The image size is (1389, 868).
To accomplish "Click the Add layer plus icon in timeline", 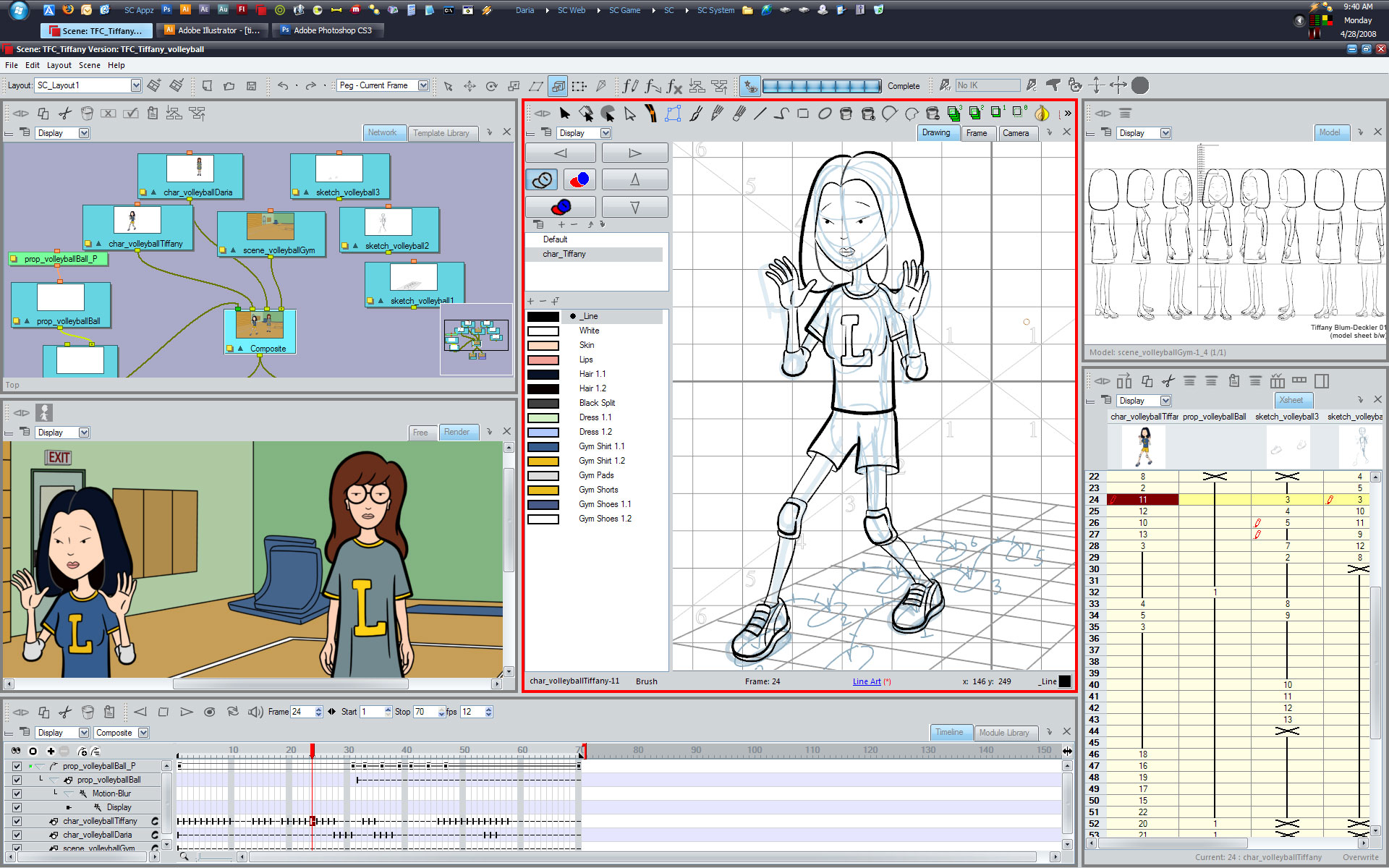I will [x=51, y=752].
